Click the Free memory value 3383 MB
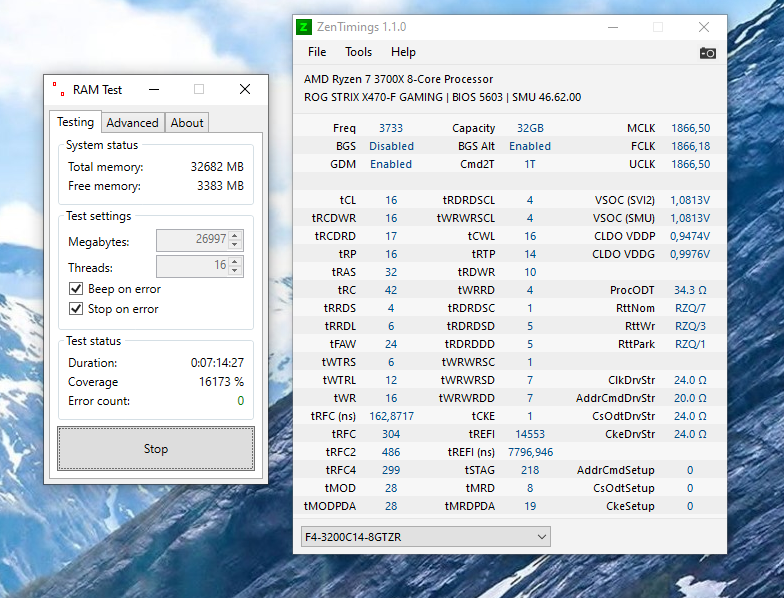This screenshot has width=784, height=598. coord(220,186)
